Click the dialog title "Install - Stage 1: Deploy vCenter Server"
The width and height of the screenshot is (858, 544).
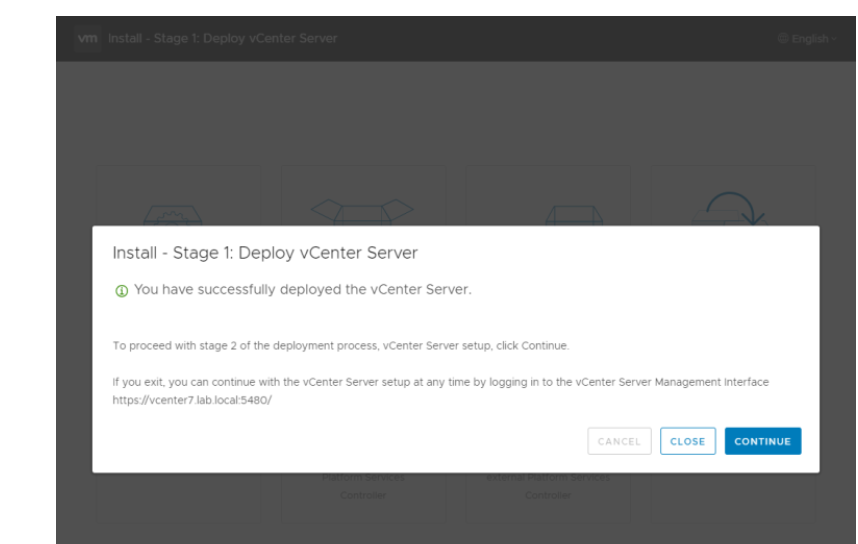[x=265, y=253]
